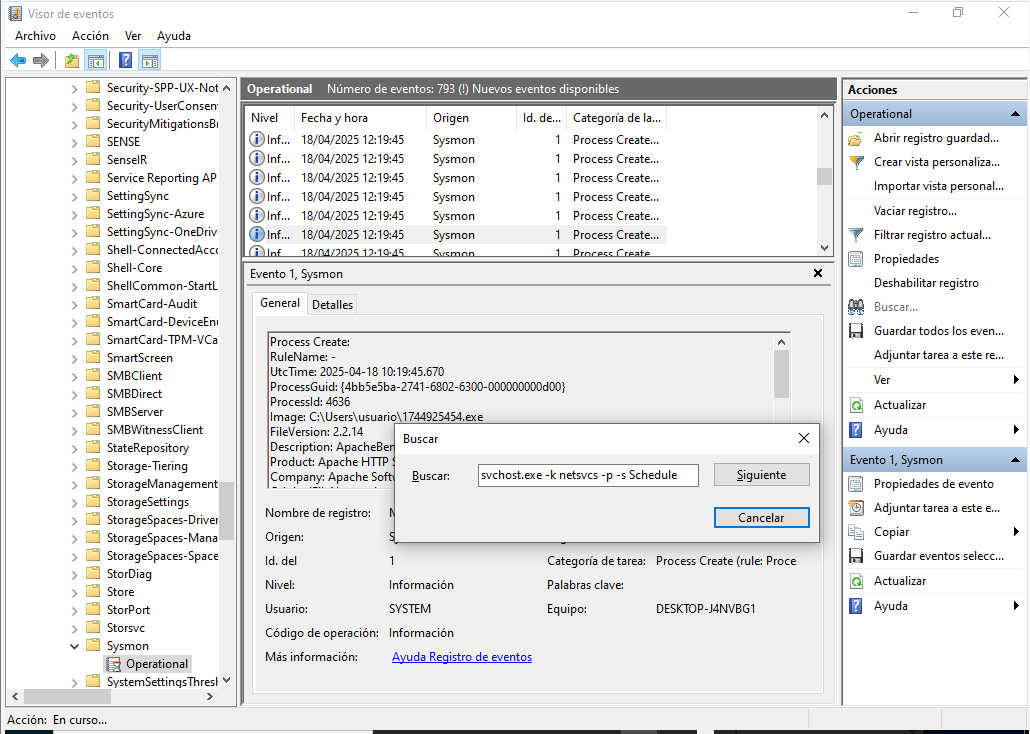Click the Up one level folder icon

[x=72, y=61]
